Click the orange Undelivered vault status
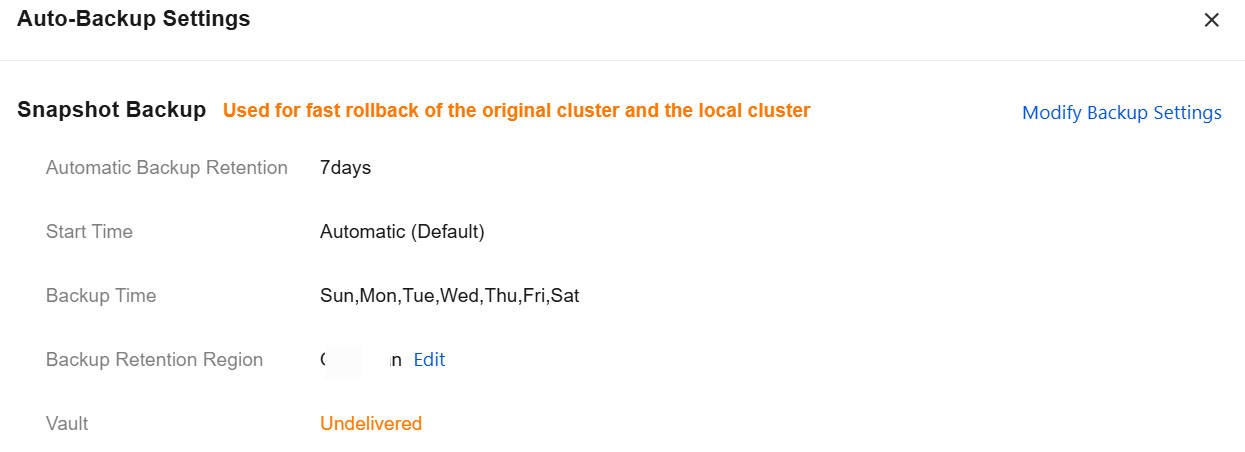This screenshot has width=1245, height=452. click(371, 424)
